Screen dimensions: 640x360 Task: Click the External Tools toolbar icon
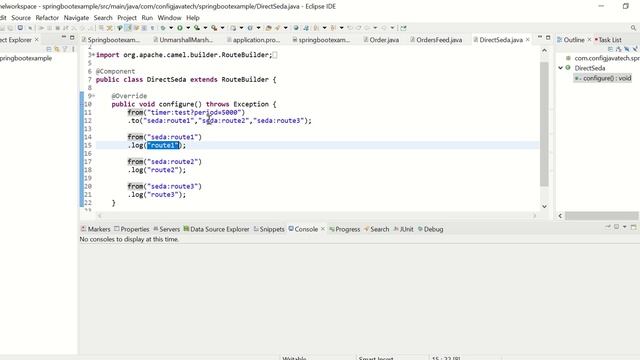[x=214, y=28]
